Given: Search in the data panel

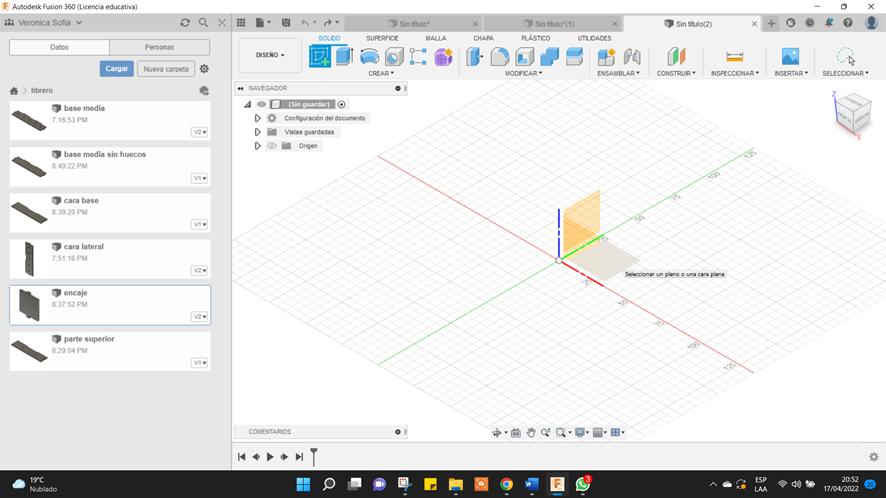Looking at the screenshot, I should [203, 23].
